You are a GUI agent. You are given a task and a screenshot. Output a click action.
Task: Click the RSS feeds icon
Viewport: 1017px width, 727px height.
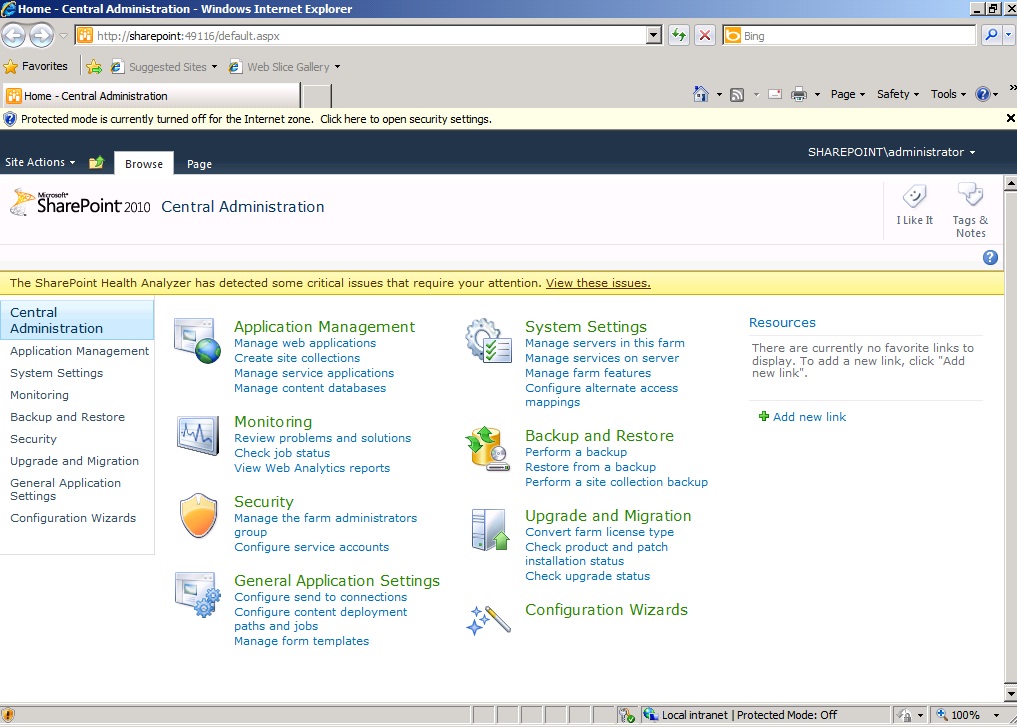coord(737,95)
